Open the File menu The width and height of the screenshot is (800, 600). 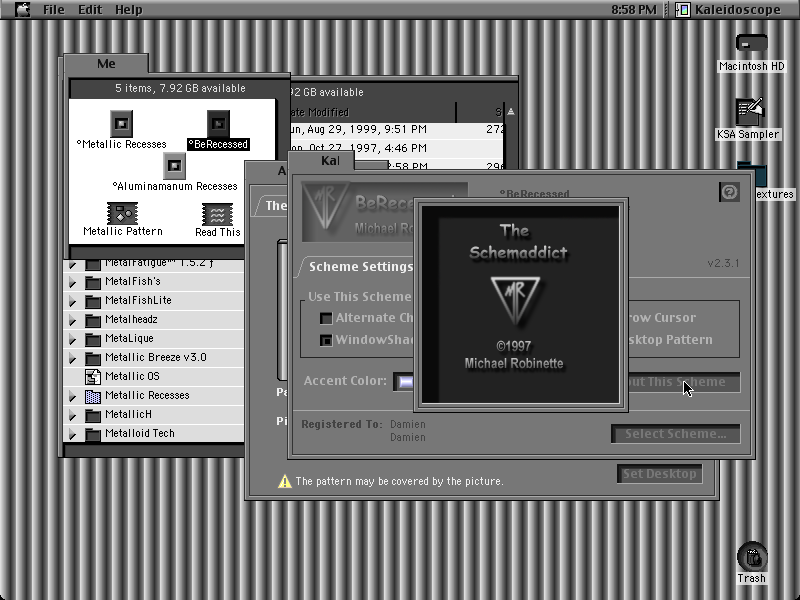click(x=54, y=10)
